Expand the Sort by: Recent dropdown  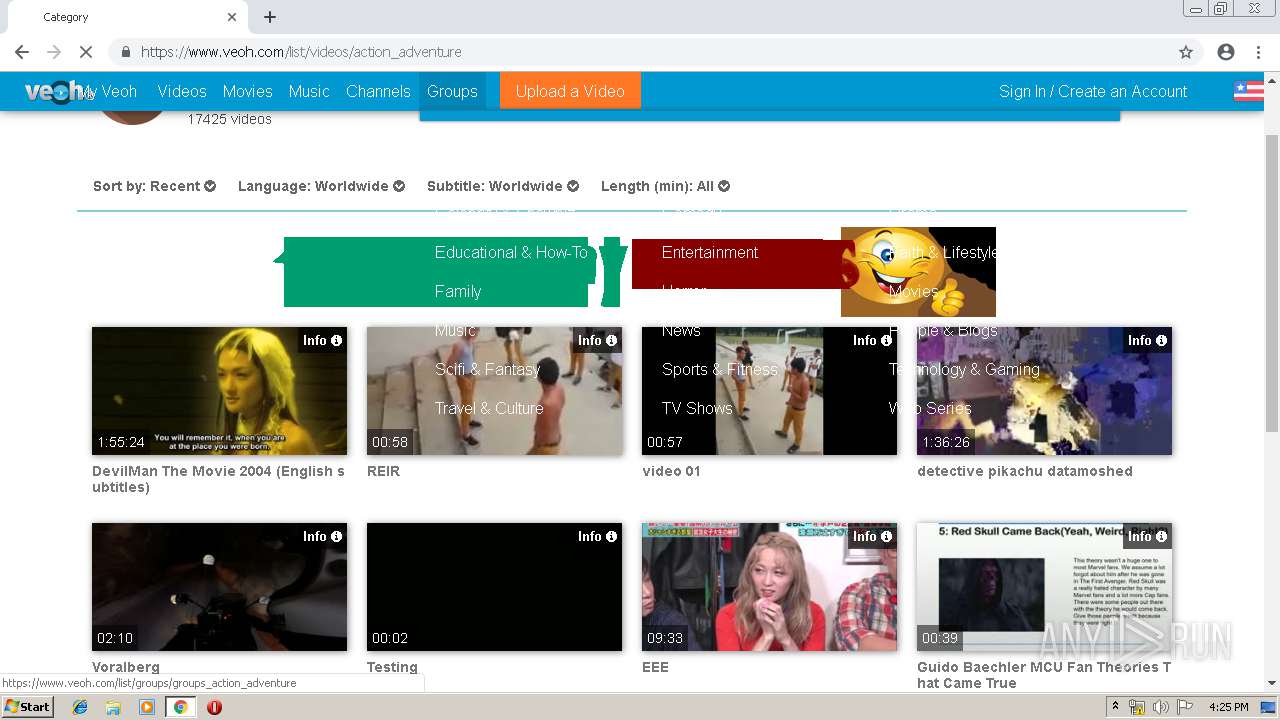coord(154,186)
